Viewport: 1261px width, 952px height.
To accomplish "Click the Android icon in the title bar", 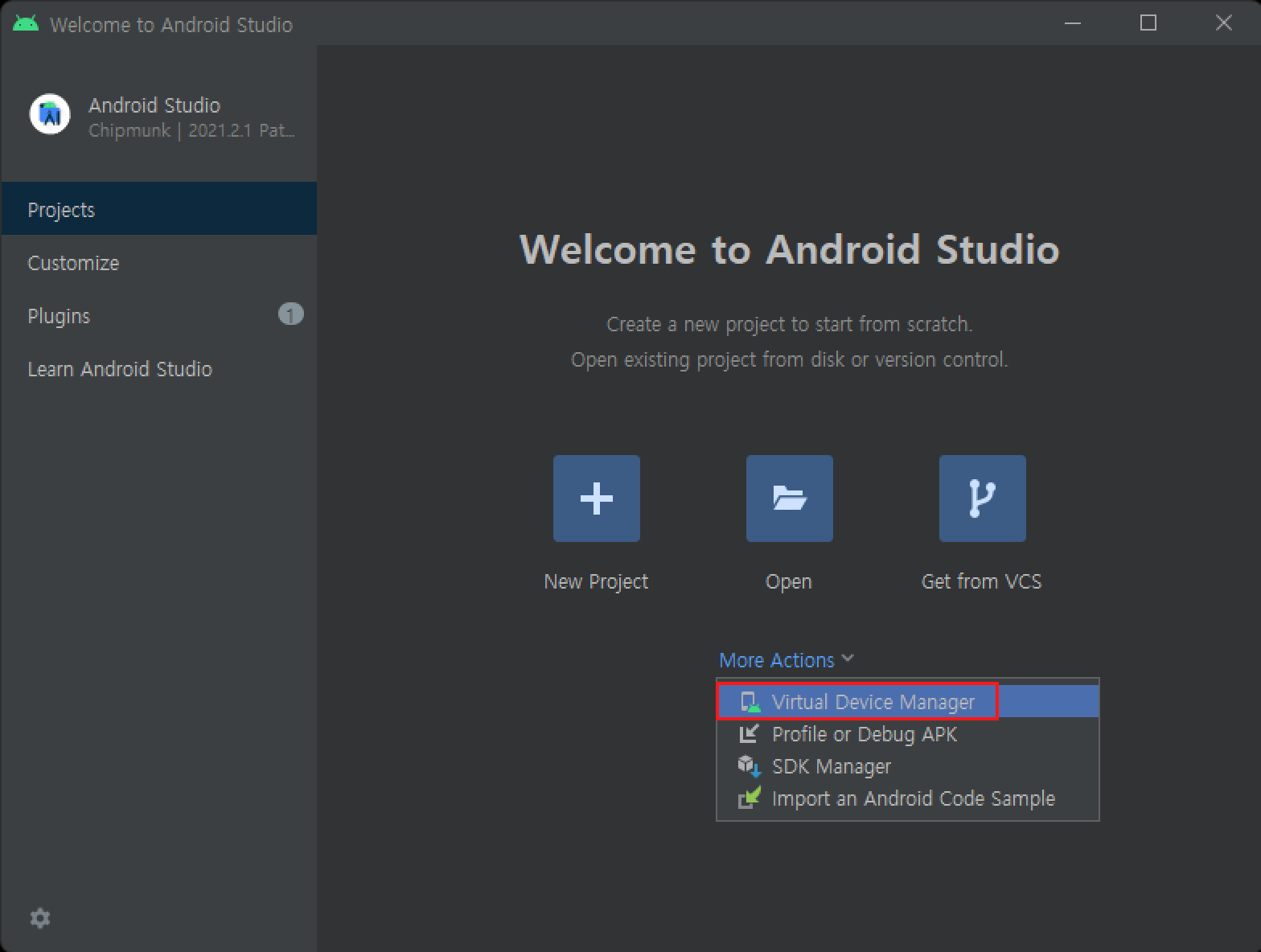I will 26,23.
